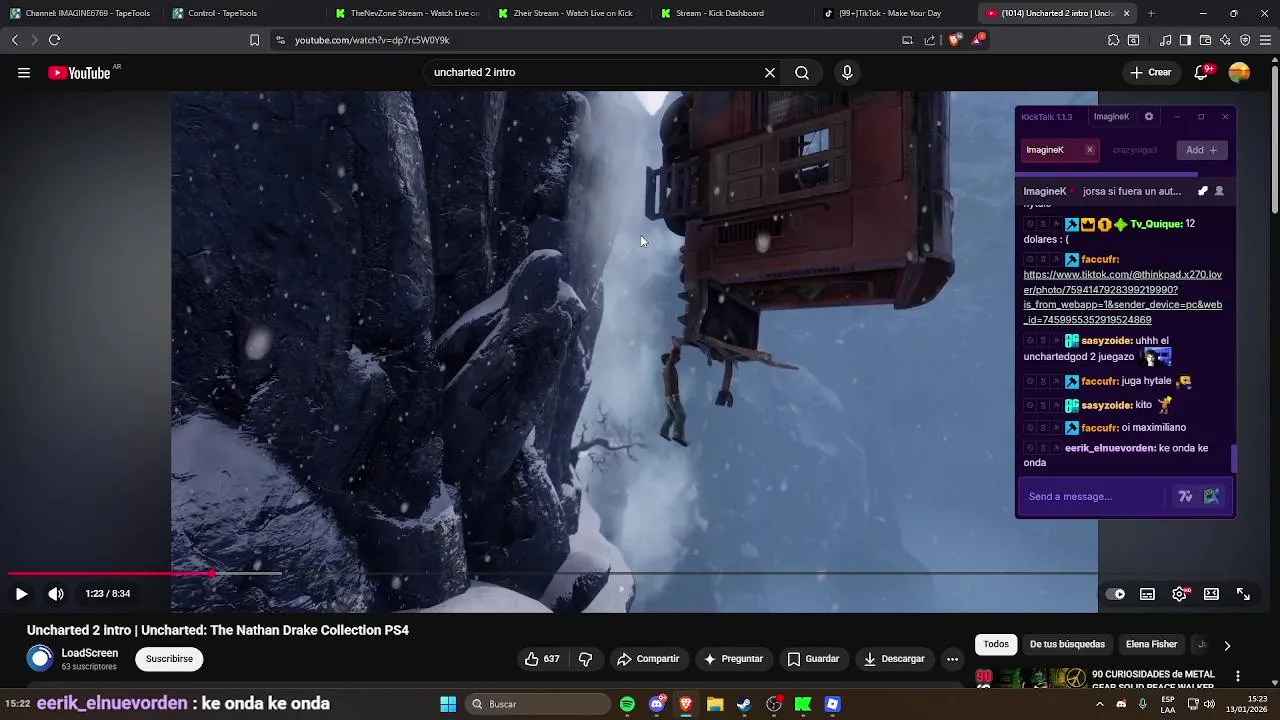
Task: Open the browser main hamburger menu
Action: [x=1266, y=40]
